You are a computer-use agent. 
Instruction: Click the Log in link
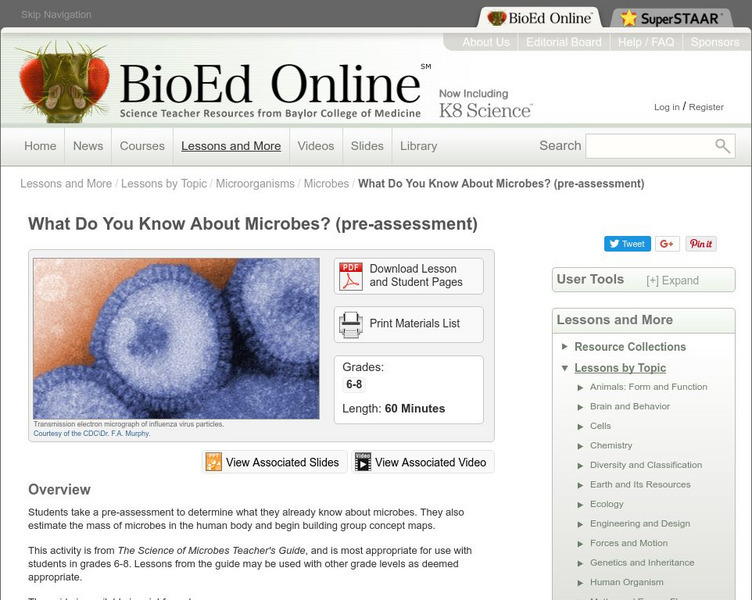tap(667, 107)
